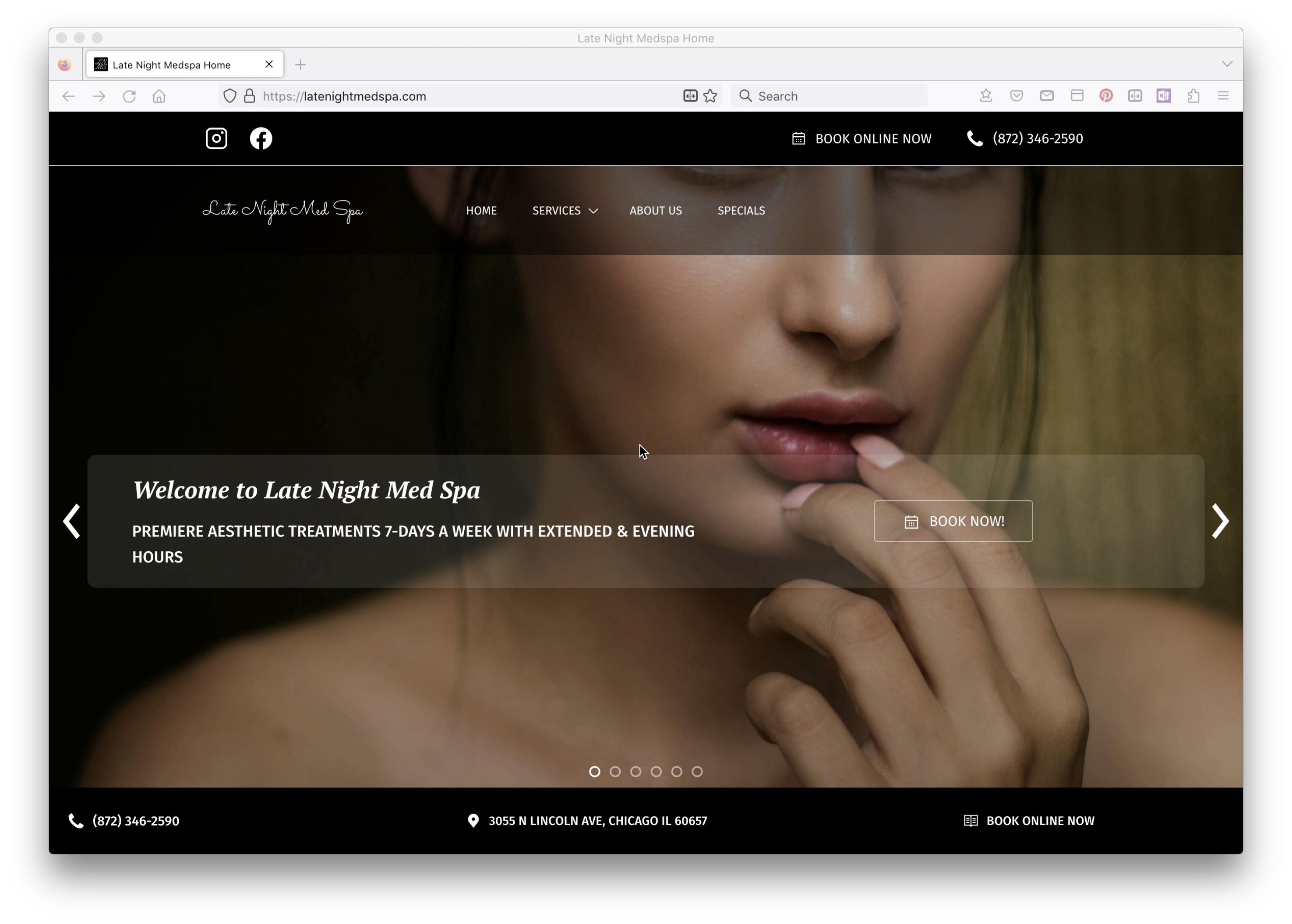Viewport: 1292px width, 924px height.
Task: Go to the Home nav item
Action: point(481,211)
